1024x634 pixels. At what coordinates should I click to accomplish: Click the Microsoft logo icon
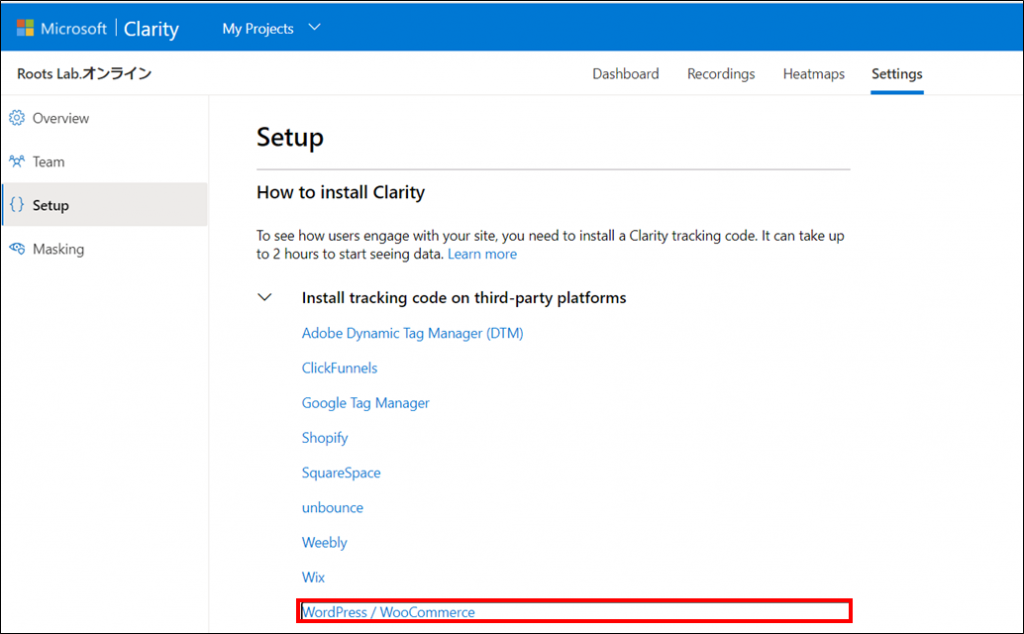(25, 28)
